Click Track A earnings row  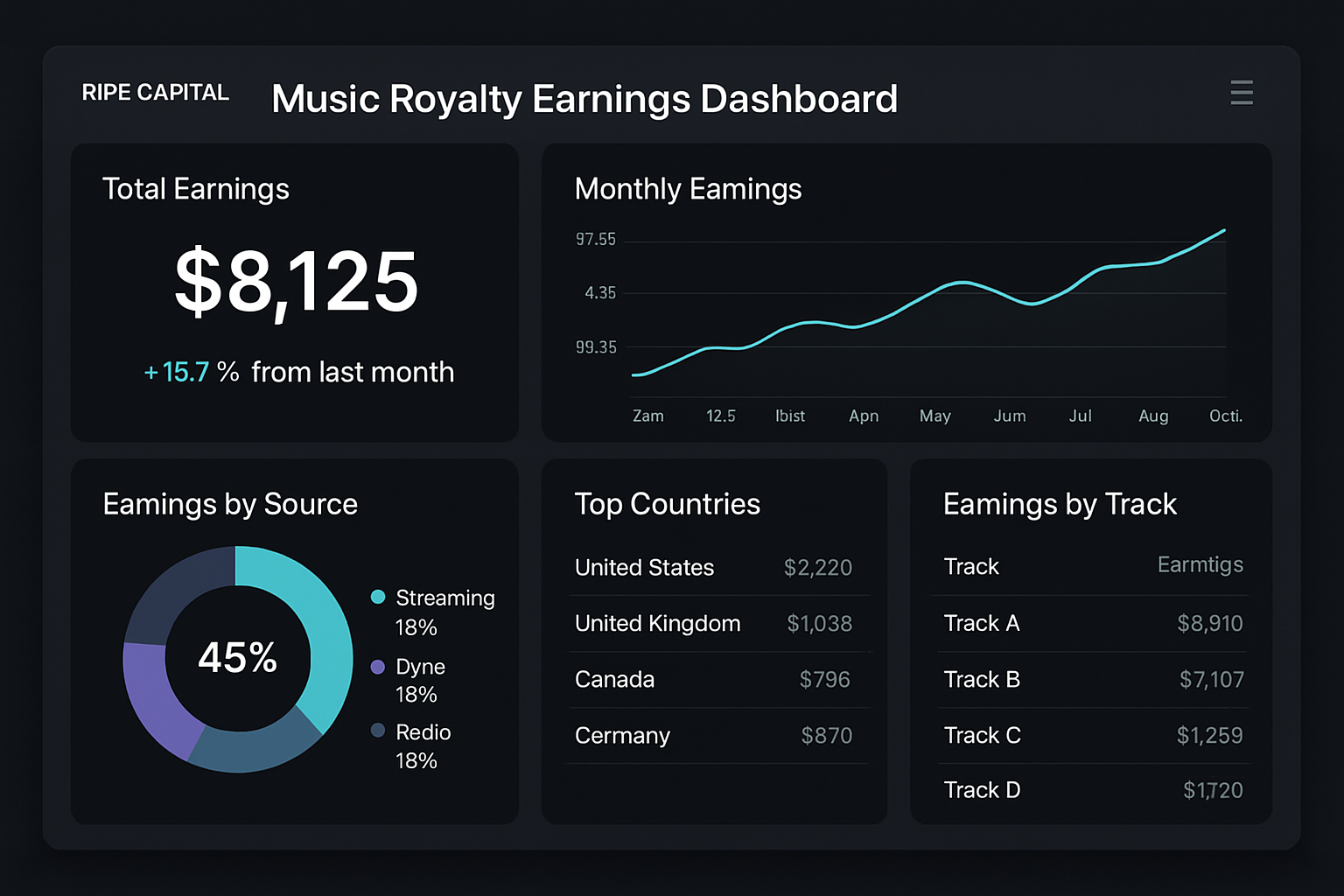[x=1094, y=623]
